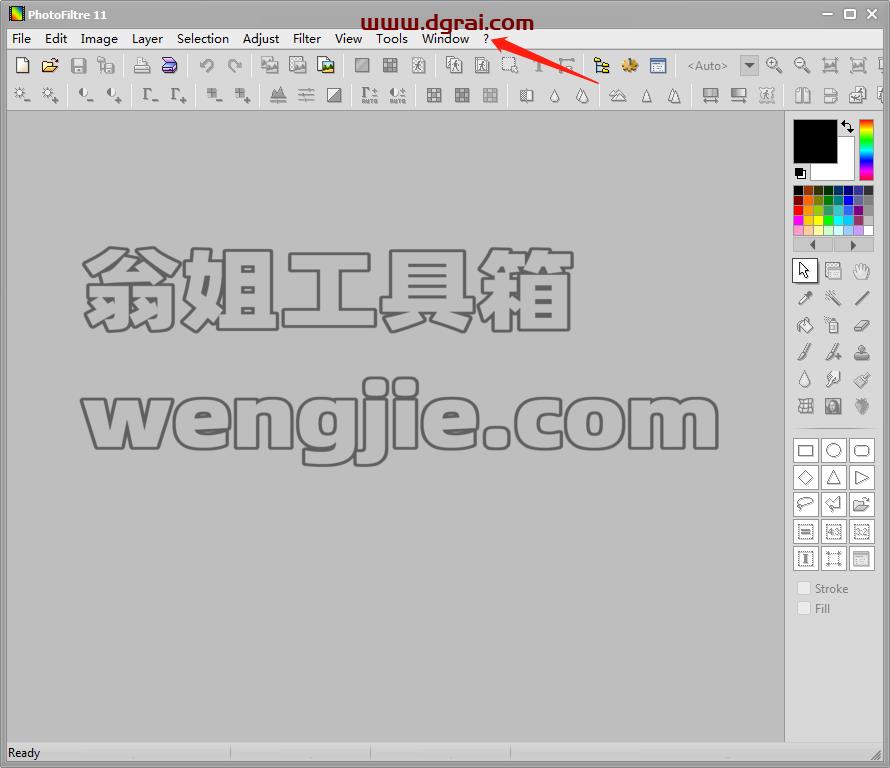Open the Filter menu
The width and height of the screenshot is (890, 768).
tap(307, 39)
